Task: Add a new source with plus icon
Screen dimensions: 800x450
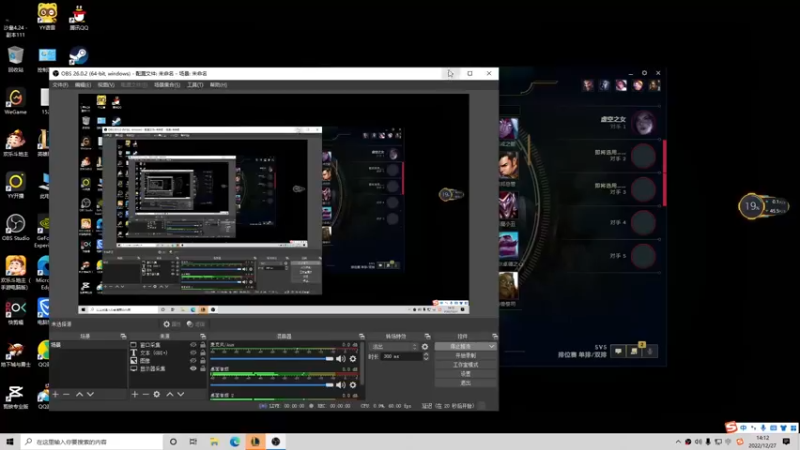Action: 135,394
